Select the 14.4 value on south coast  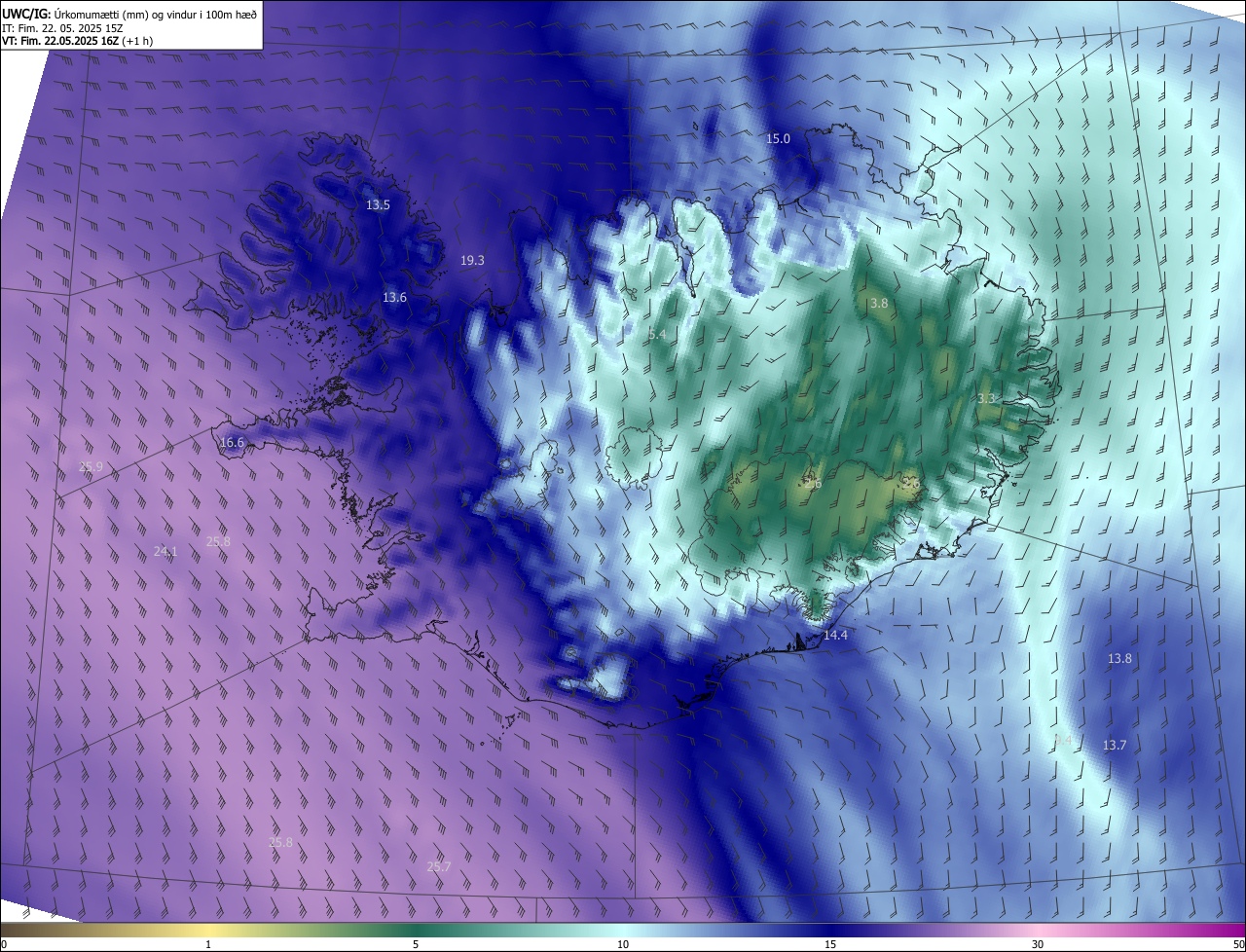pyautogui.click(x=835, y=636)
